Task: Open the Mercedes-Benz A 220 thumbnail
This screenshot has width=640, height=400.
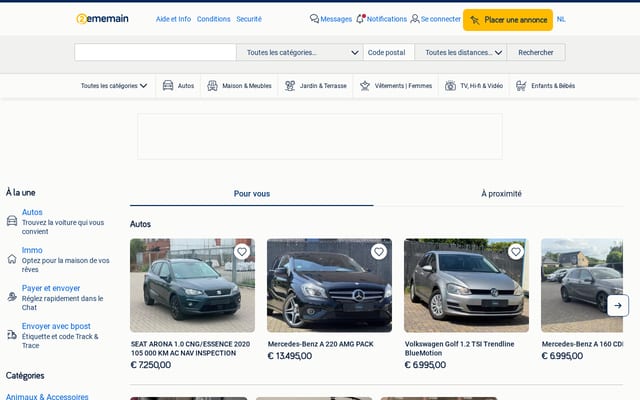Action: (x=329, y=285)
